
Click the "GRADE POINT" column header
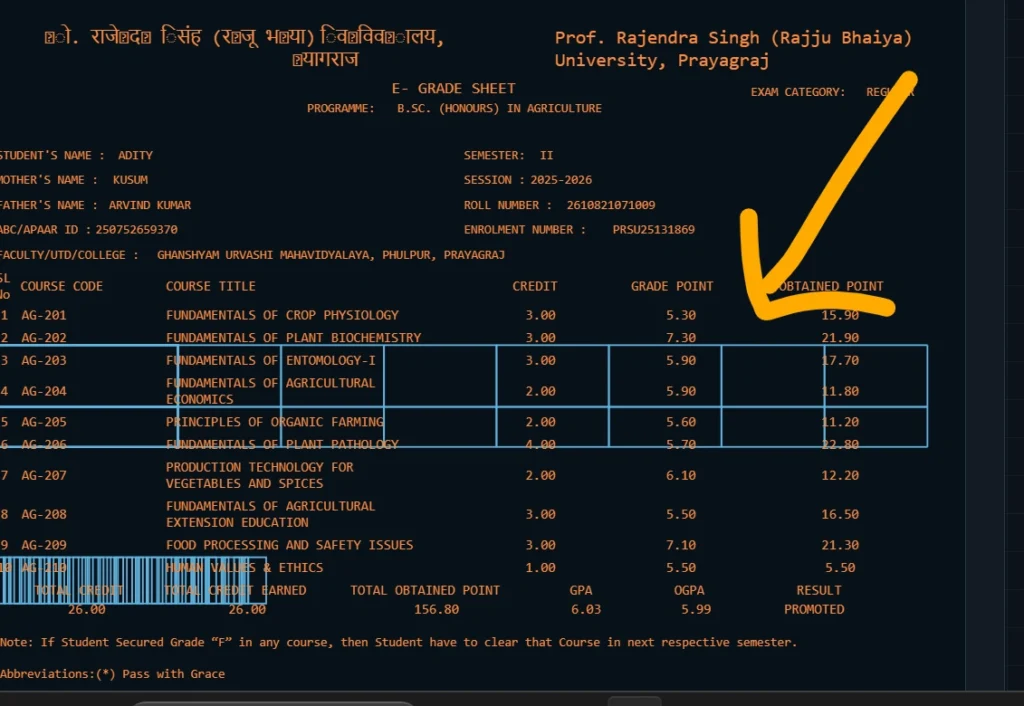tap(671, 286)
